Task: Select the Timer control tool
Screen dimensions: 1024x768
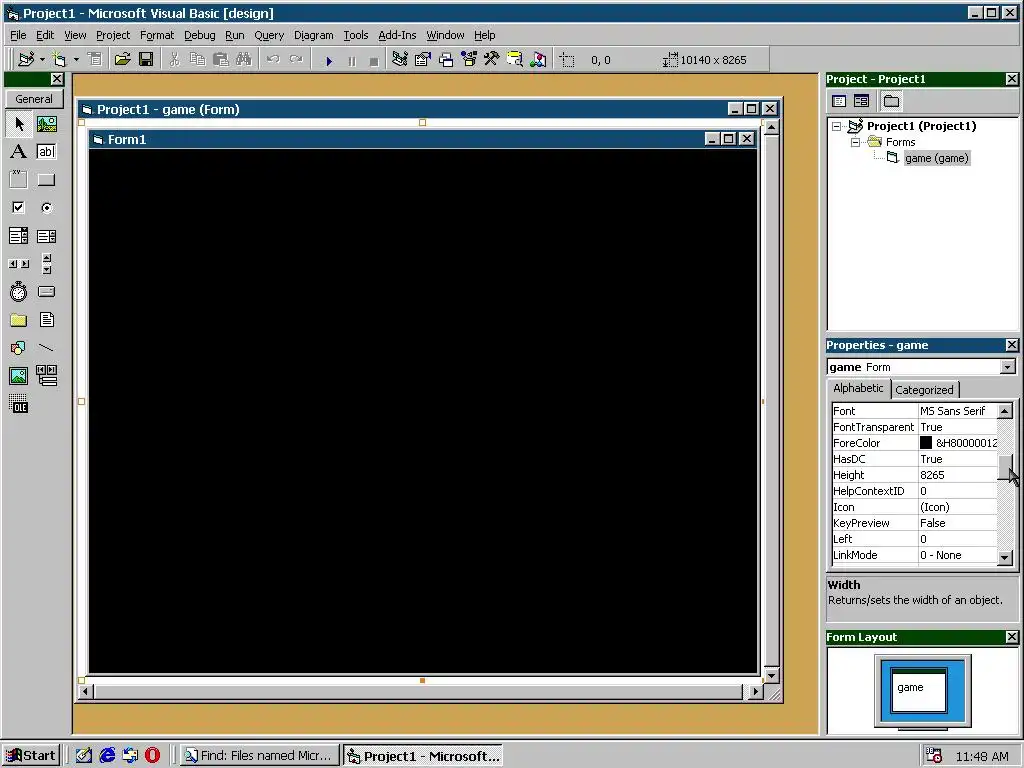Action: coord(19,291)
